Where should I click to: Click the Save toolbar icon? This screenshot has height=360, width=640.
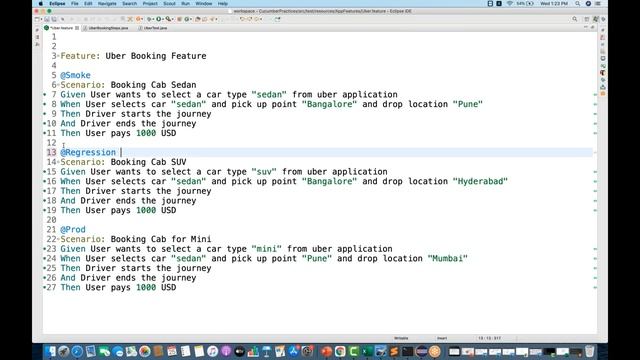[47, 19]
